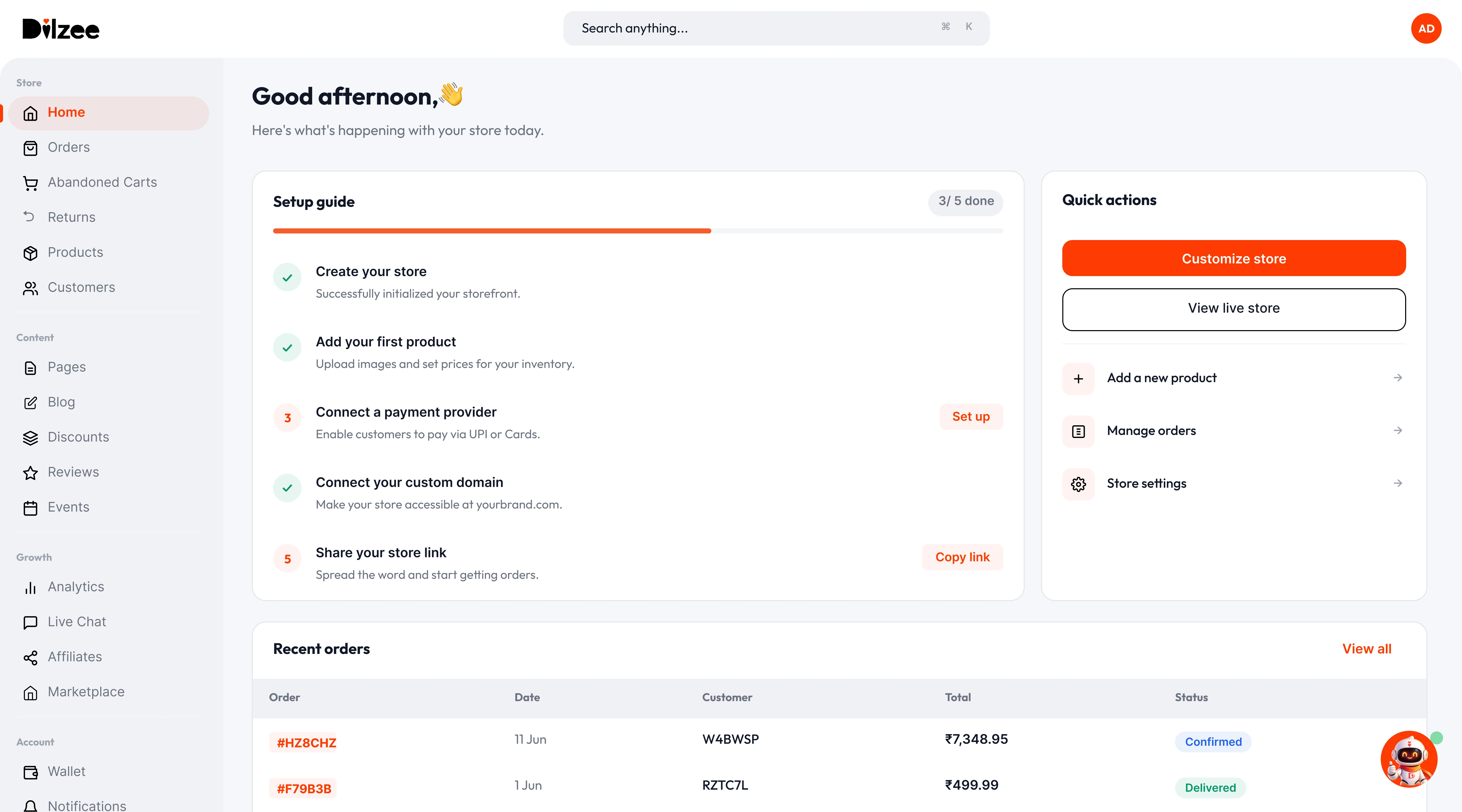Click the Reviews star icon
1462x812 pixels.
[x=31, y=473]
